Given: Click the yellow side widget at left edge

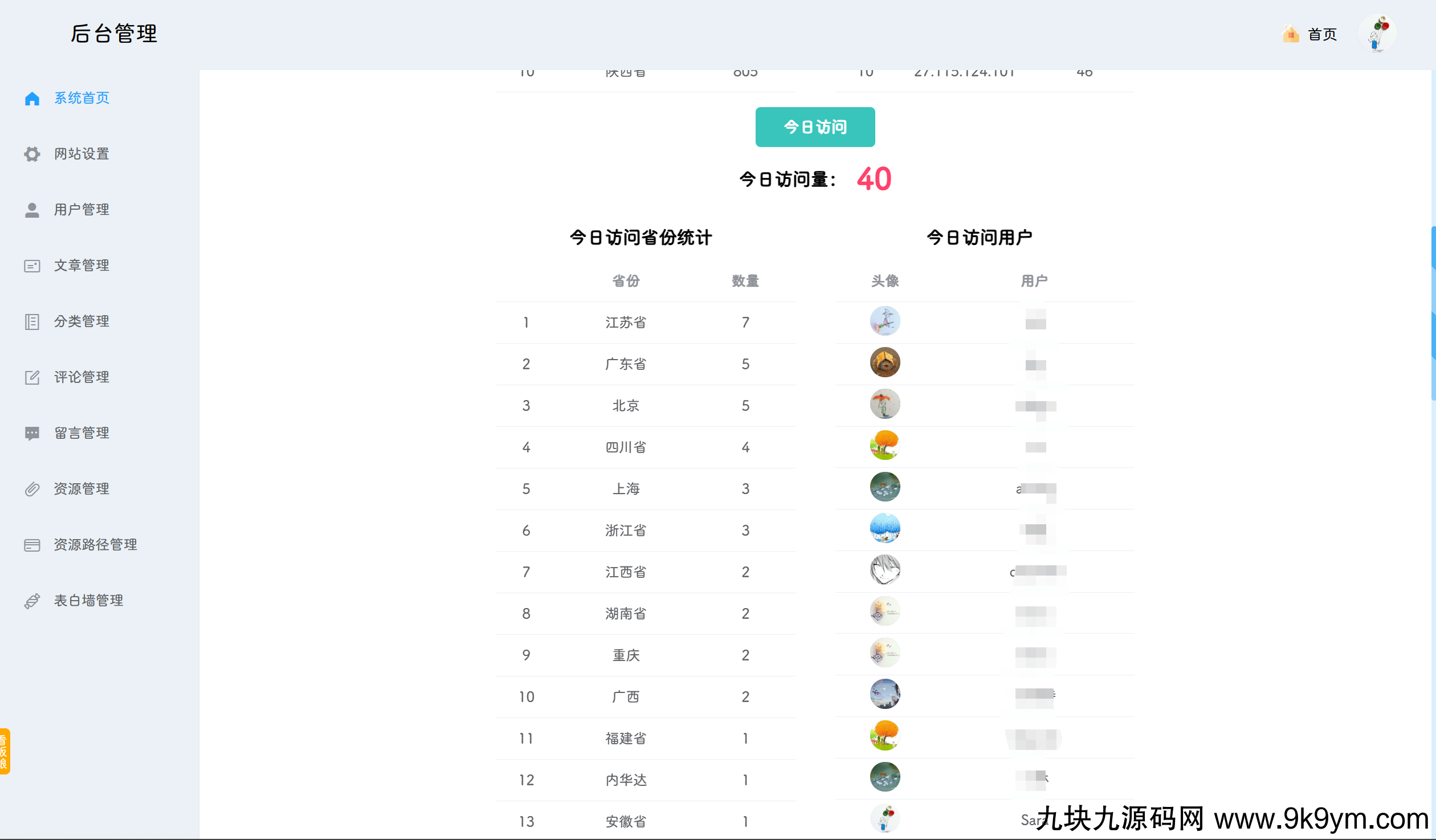Looking at the screenshot, I should coord(5,751).
